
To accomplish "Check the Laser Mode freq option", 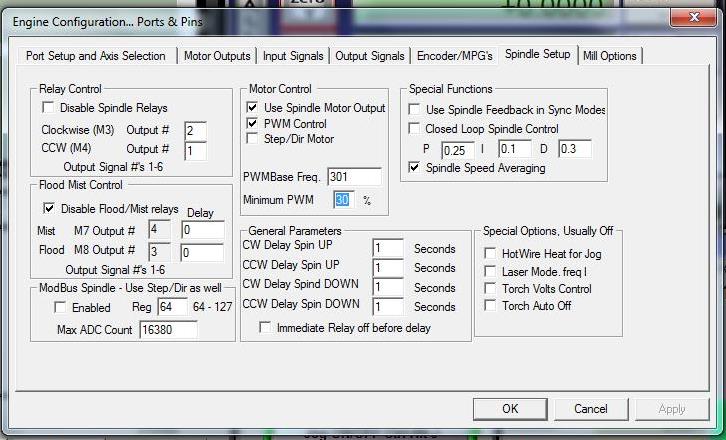I will pos(490,272).
